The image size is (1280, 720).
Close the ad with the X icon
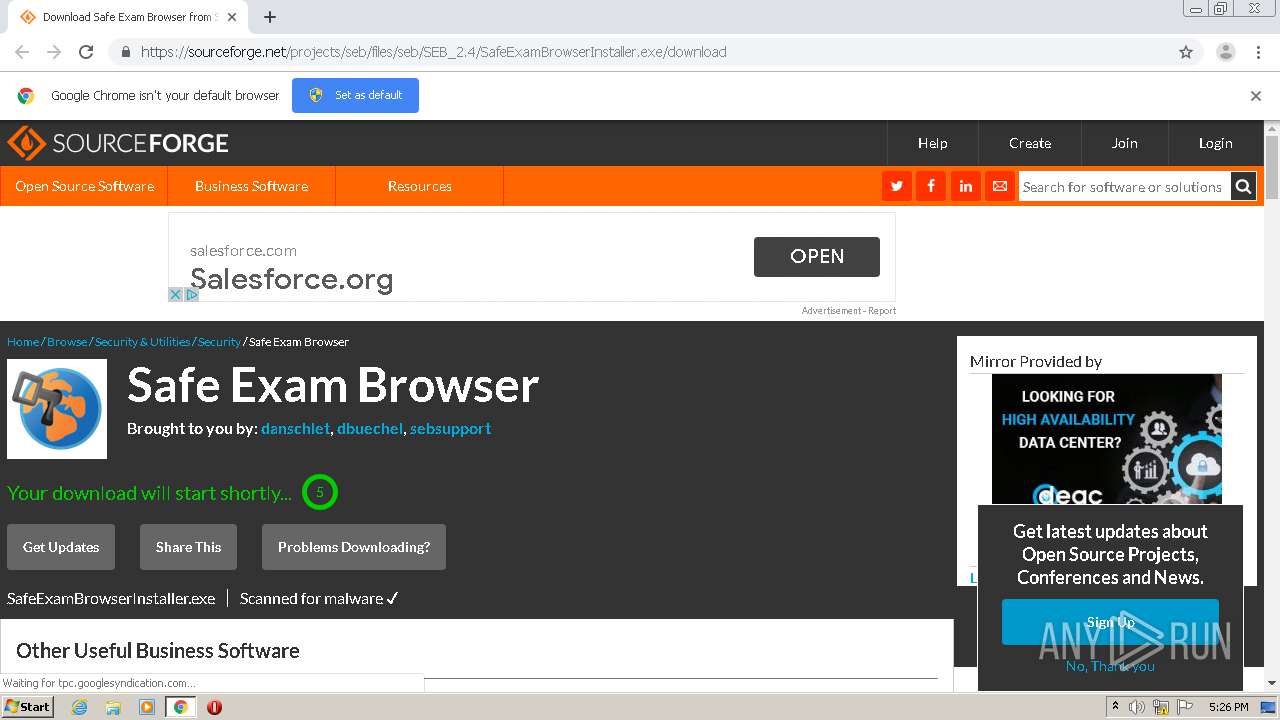[175, 294]
